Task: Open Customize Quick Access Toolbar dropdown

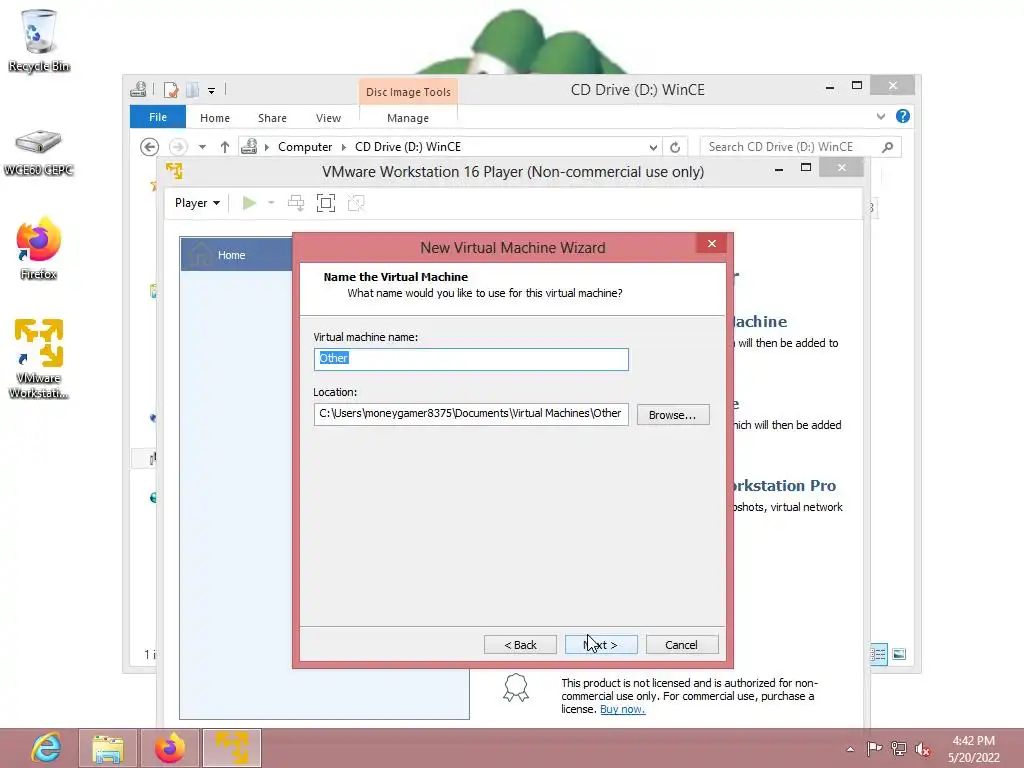Action: (x=212, y=91)
